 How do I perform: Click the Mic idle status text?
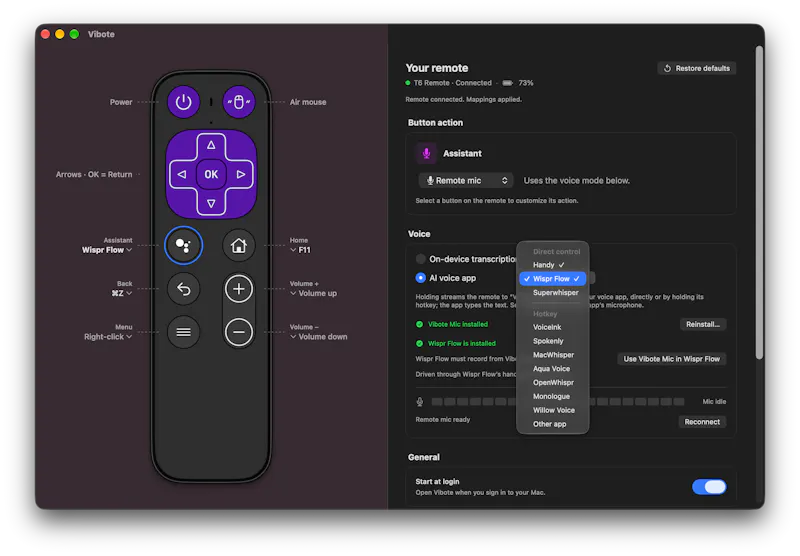tap(714, 402)
